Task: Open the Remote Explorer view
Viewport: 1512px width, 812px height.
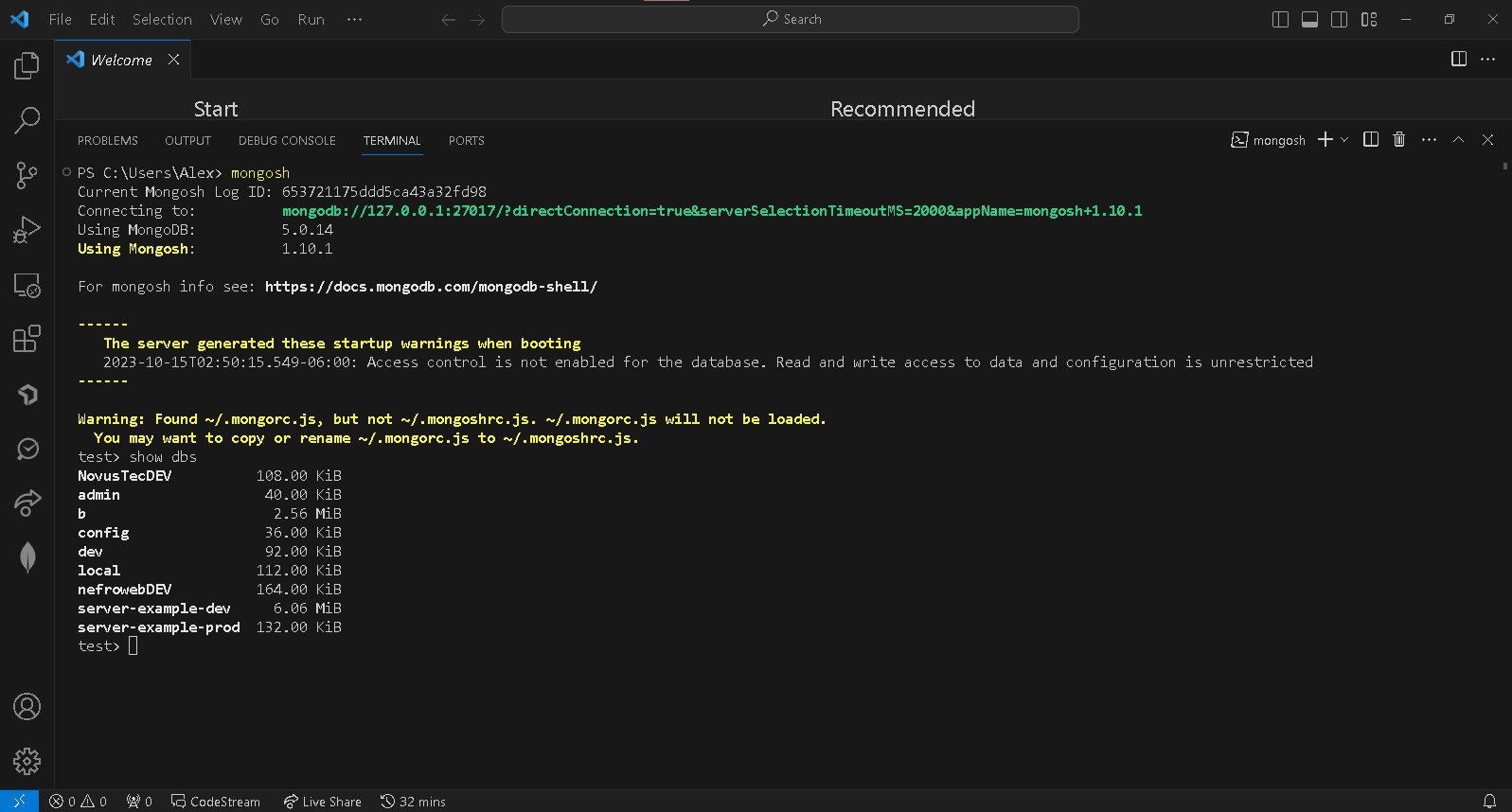Action: (x=27, y=285)
